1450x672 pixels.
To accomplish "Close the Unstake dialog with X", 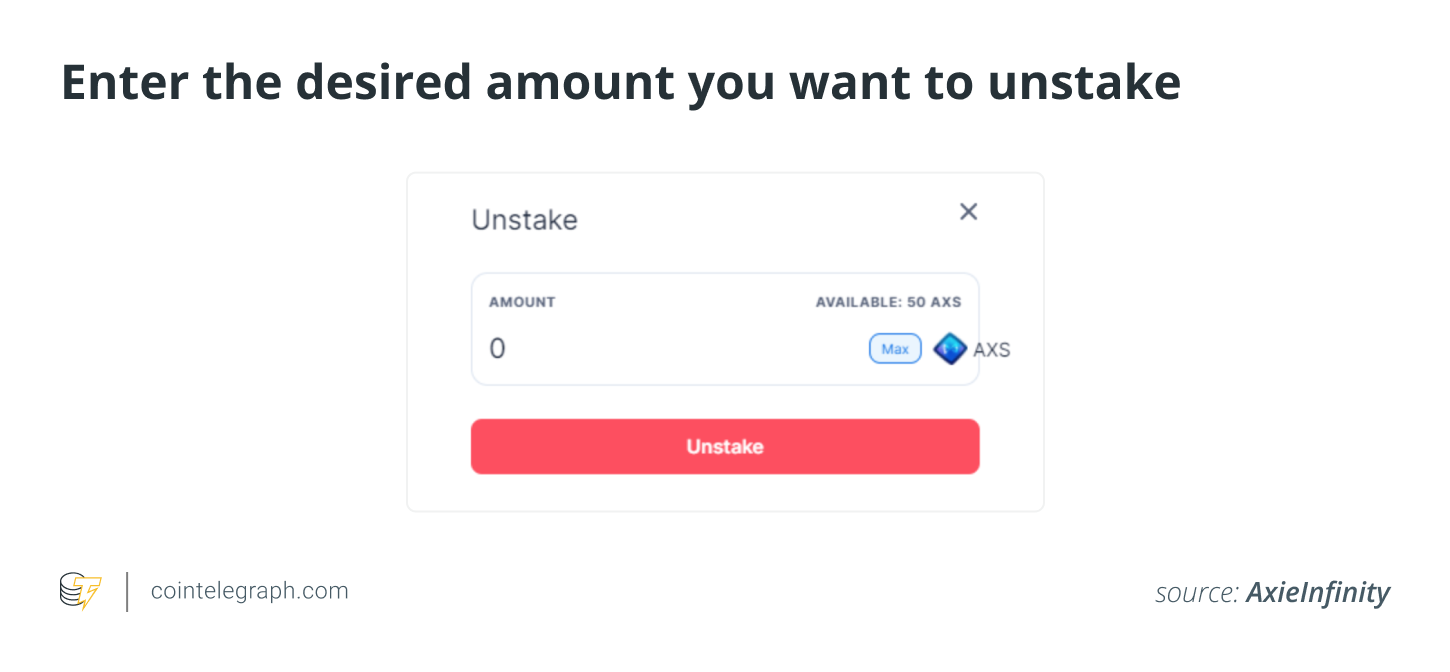I will tap(968, 212).
